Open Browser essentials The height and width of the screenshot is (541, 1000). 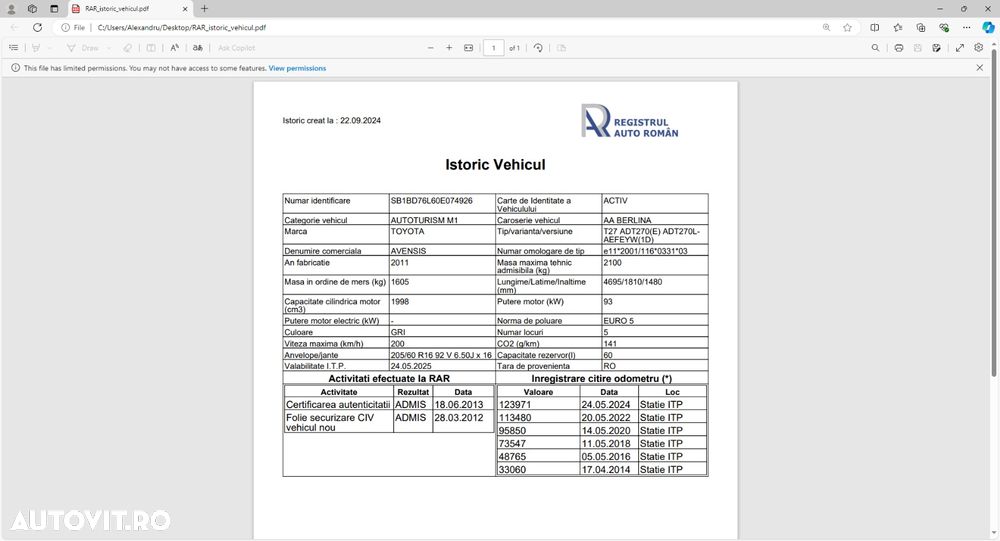pyautogui.click(x=944, y=27)
